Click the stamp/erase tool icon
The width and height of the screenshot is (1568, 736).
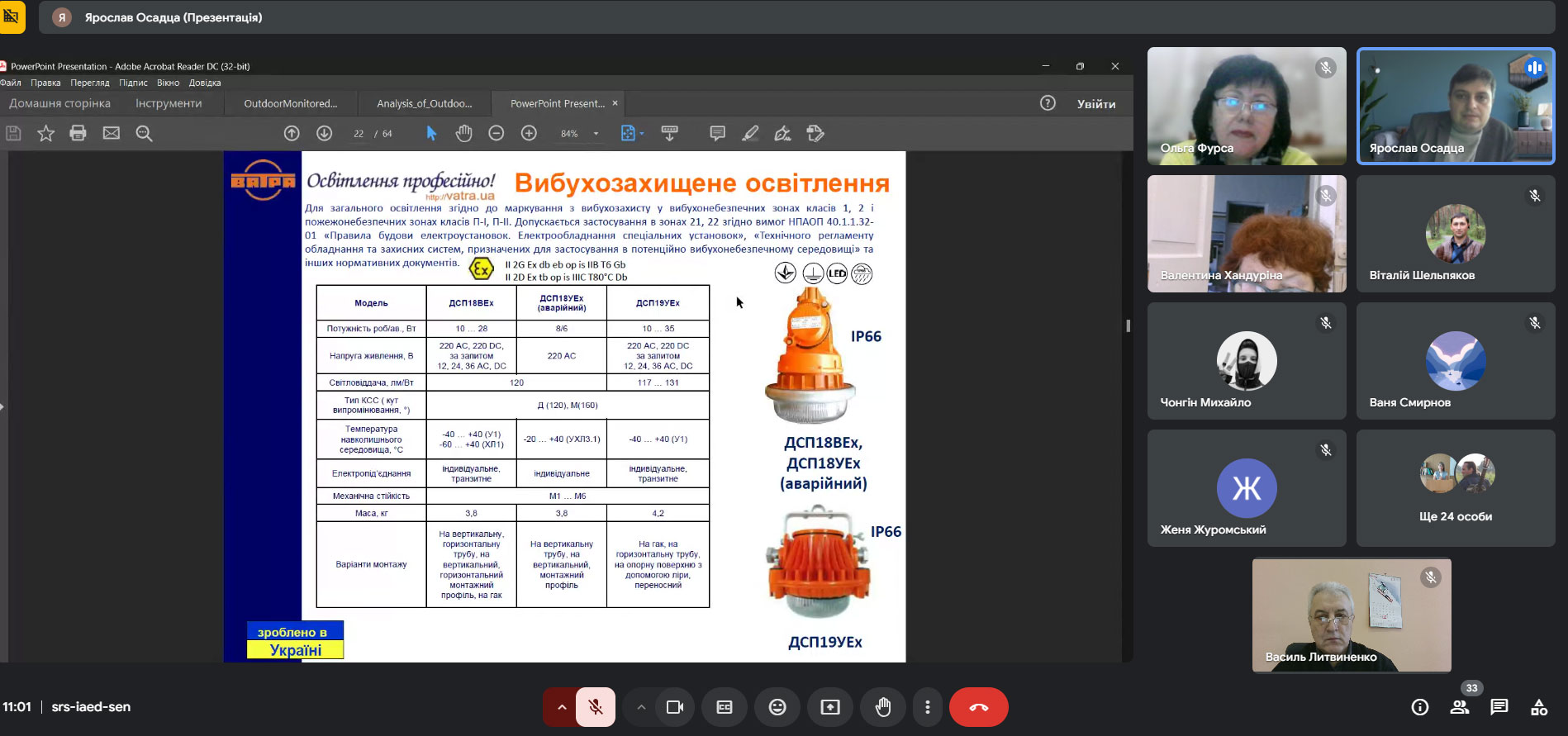815,133
